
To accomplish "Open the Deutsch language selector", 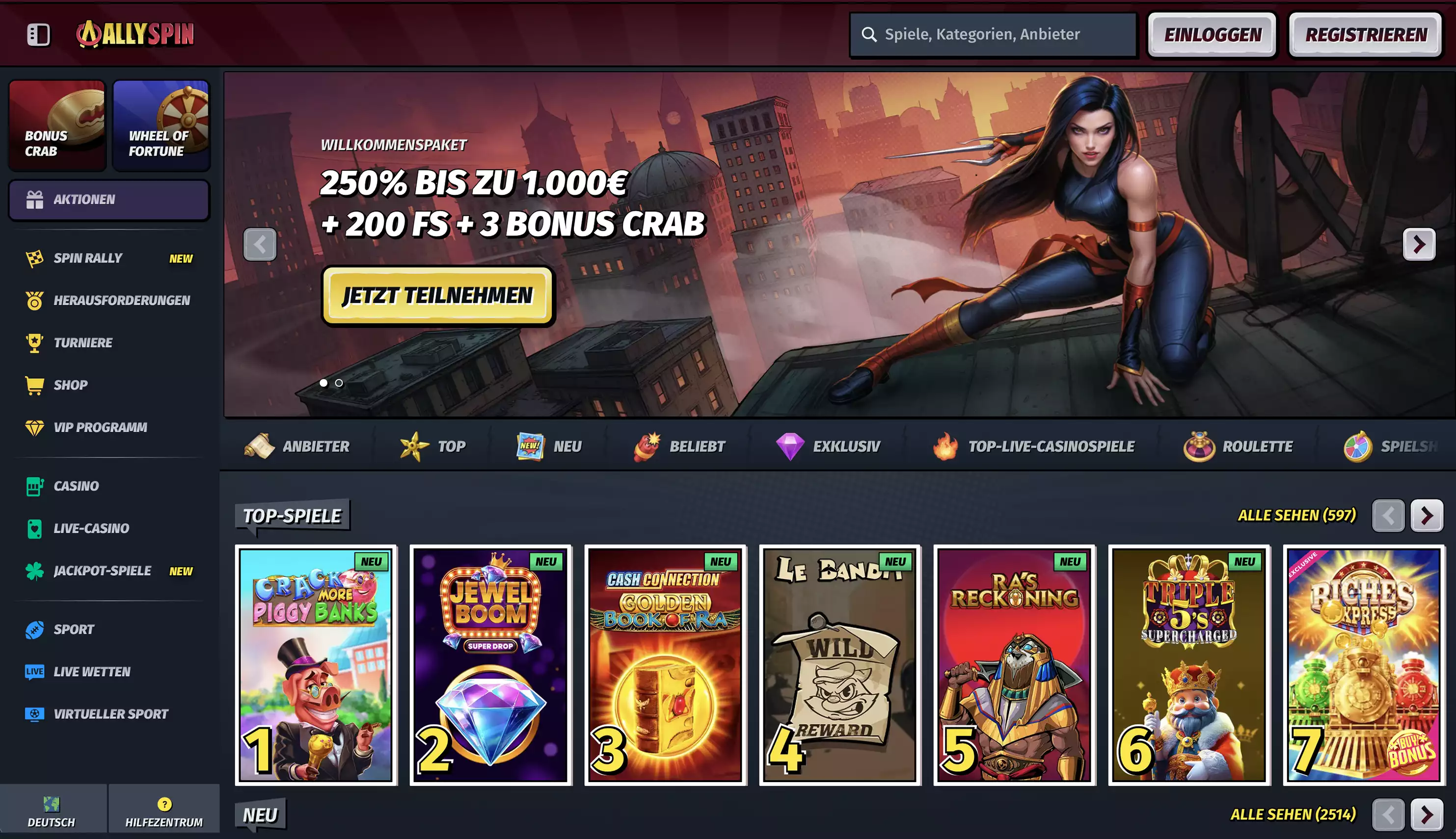I will [x=52, y=812].
